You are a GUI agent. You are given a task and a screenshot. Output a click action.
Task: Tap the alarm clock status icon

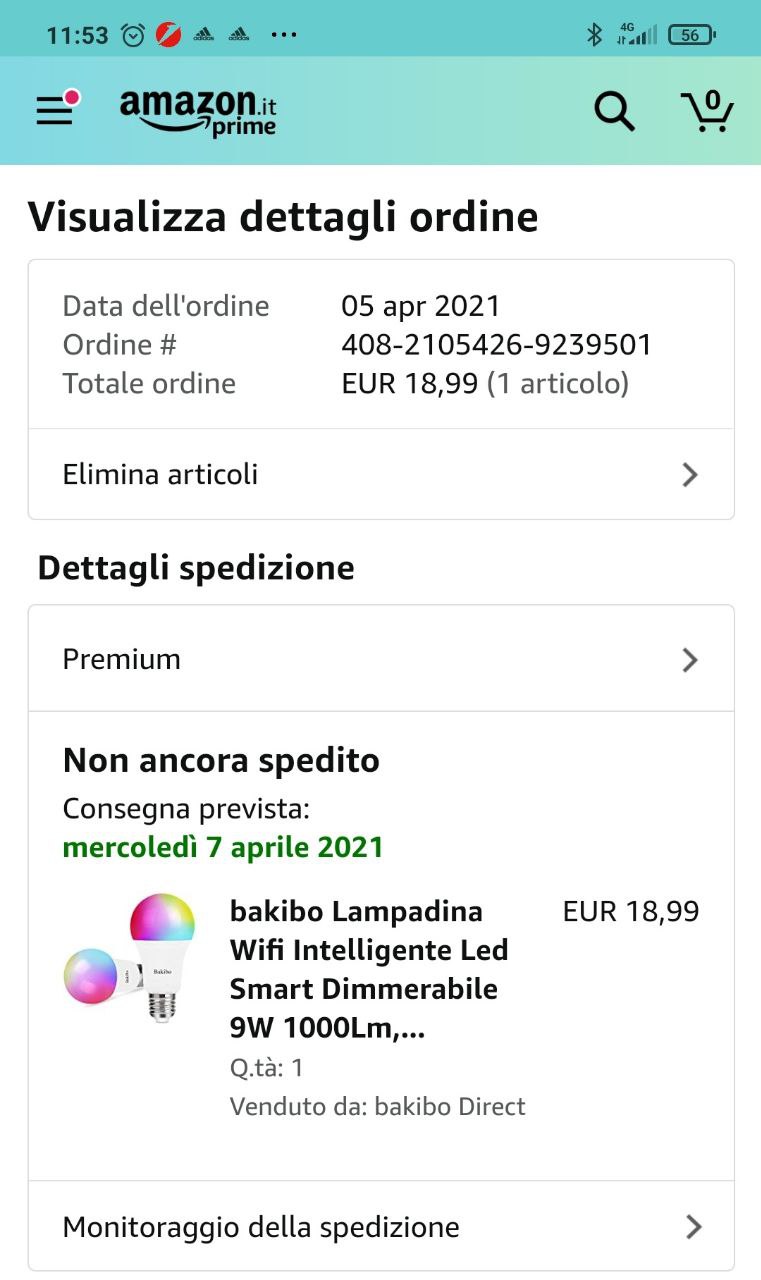[133, 35]
